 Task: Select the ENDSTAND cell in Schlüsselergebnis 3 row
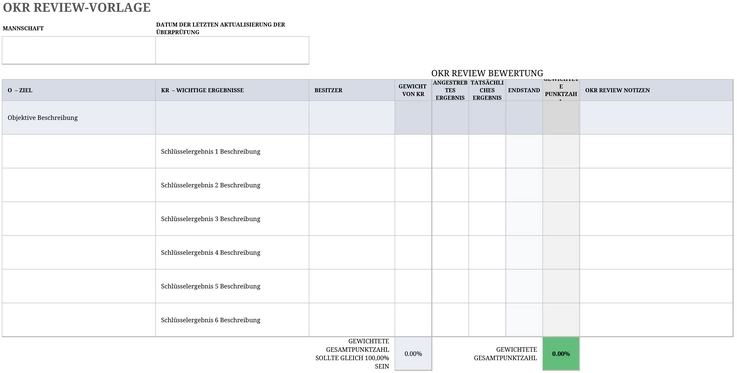tap(524, 219)
